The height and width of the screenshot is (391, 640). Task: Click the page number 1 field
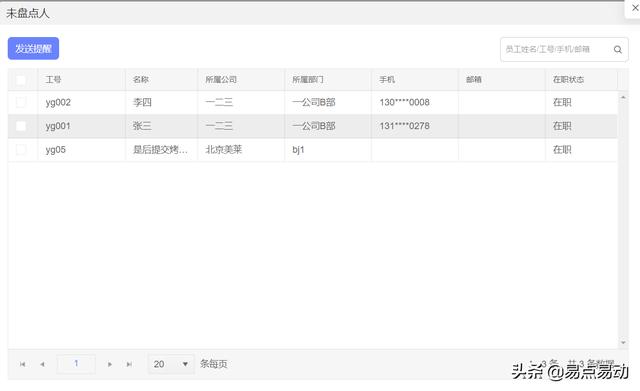(x=76, y=364)
